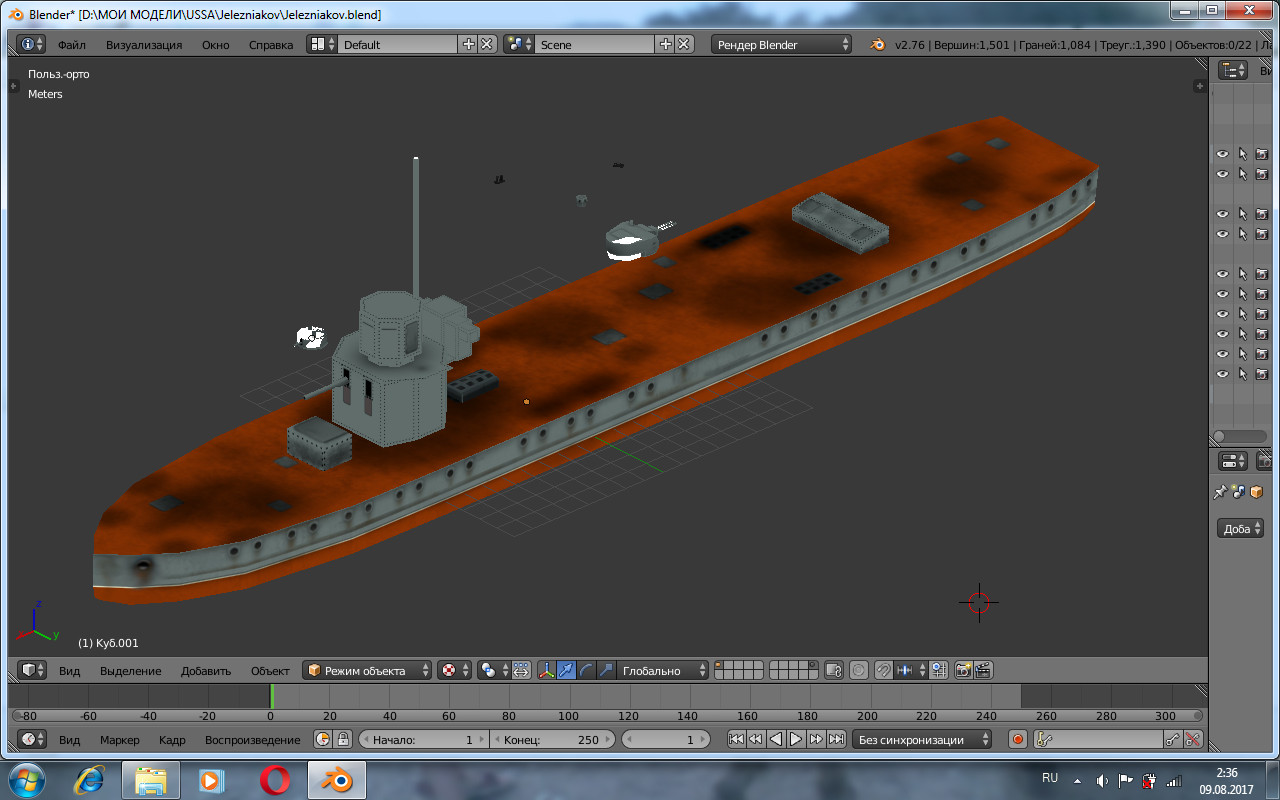The height and width of the screenshot is (800, 1280).
Task: Click the pin icon in the properties panel
Action: point(1220,492)
